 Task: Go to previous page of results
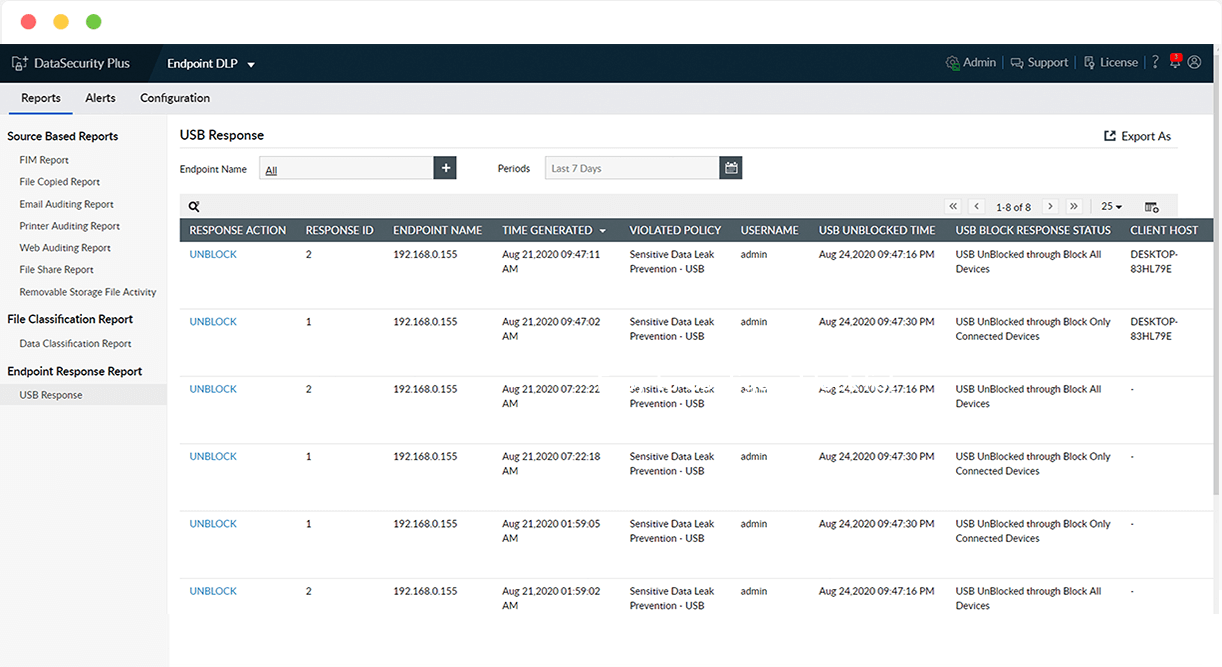[x=977, y=207]
